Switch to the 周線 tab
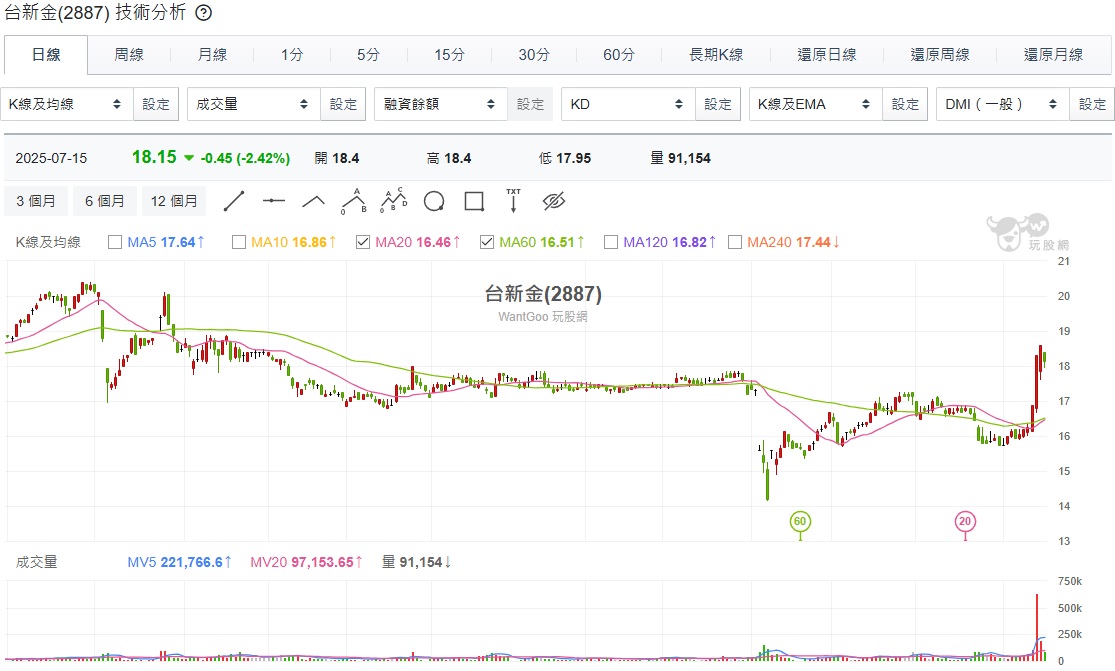This screenshot has height=671, width=1115. [129, 55]
